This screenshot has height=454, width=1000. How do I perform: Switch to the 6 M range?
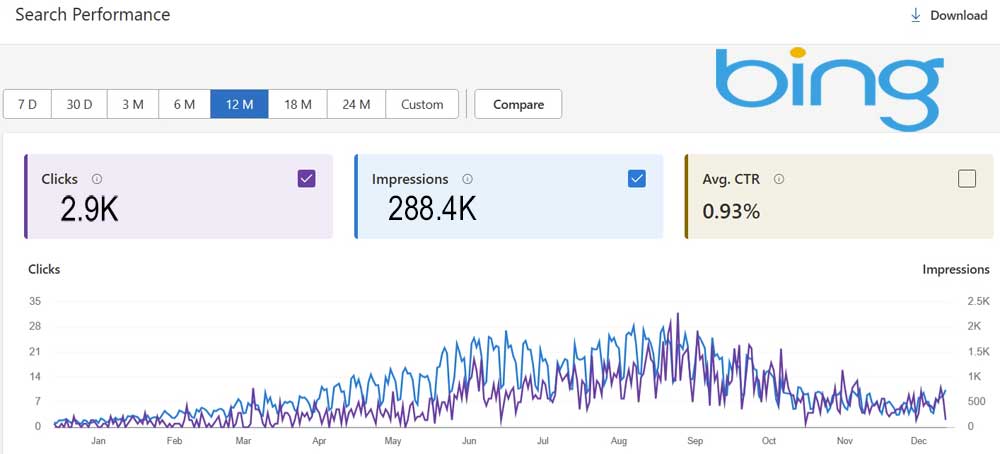184,104
